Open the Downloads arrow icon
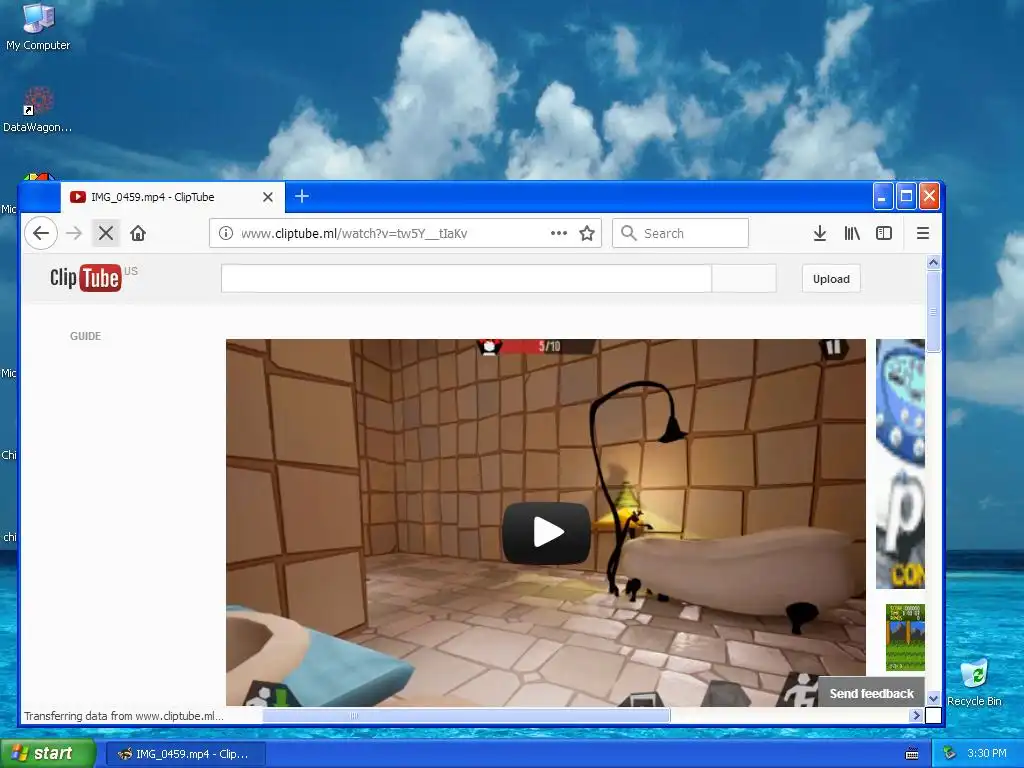This screenshot has width=1024, height=768. 820,233
